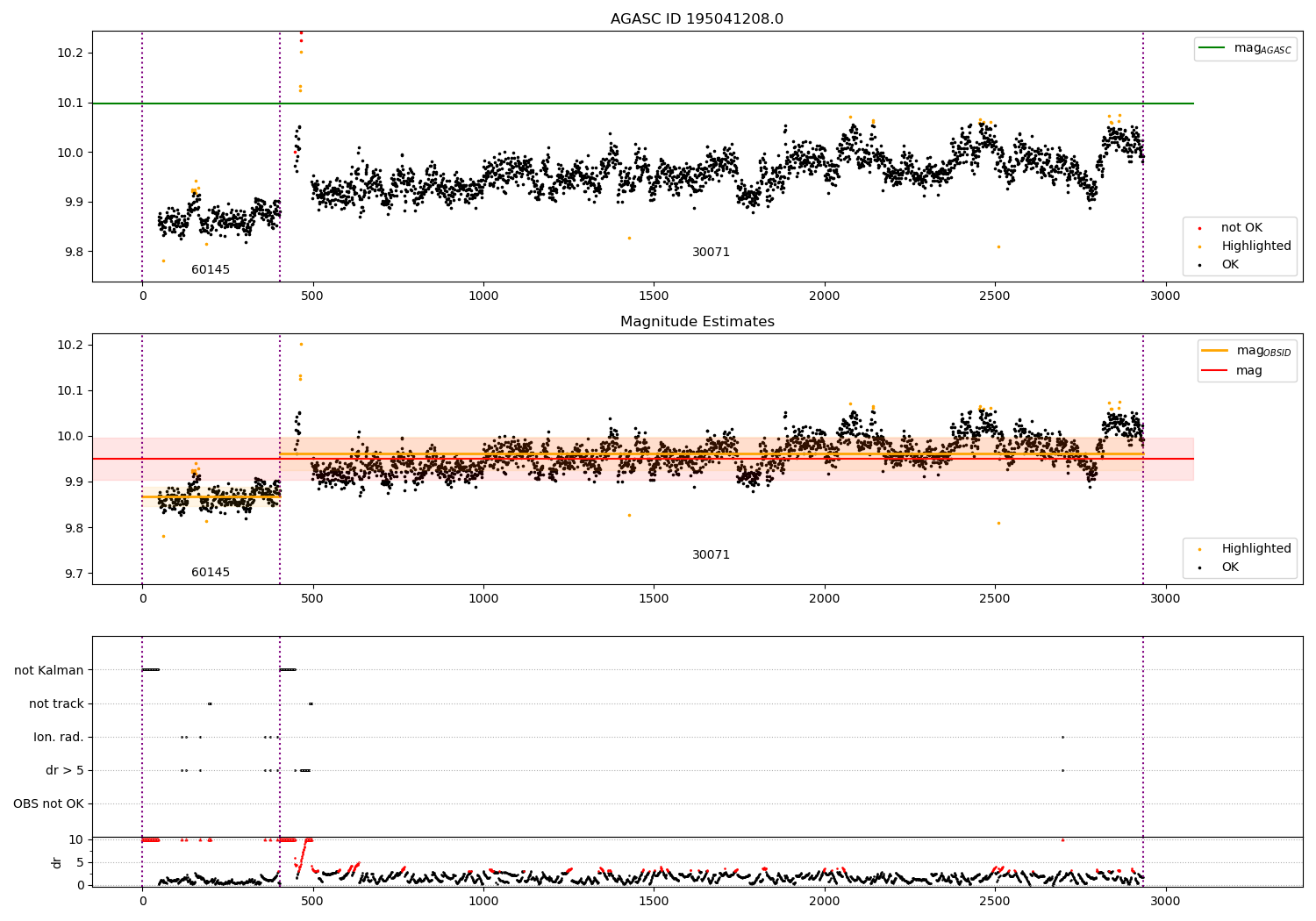
Task: Click the 'OBS not OK' row label
Action: pos(48,803)
